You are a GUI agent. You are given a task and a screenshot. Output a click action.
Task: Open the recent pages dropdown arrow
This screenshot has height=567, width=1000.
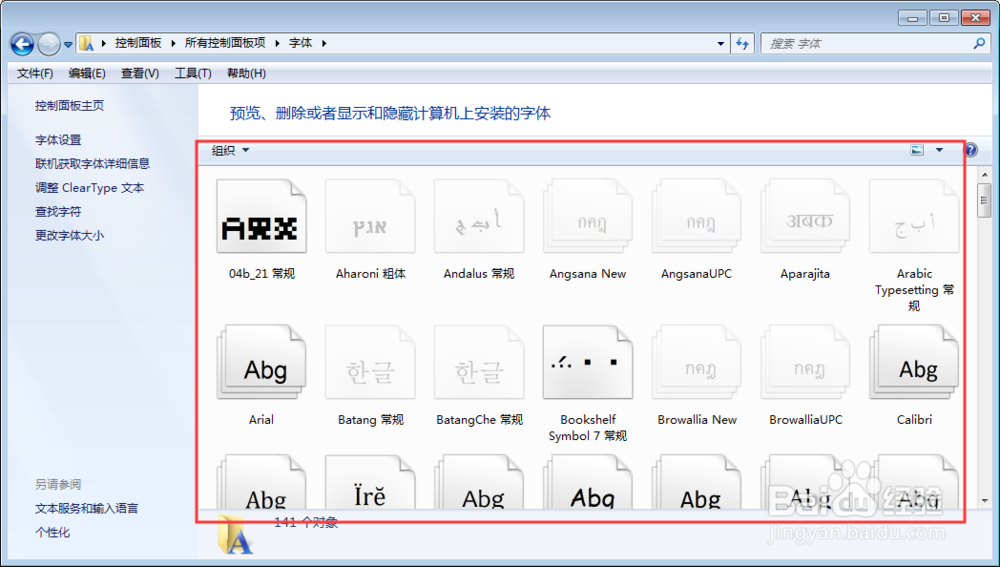(x=68, y=45)
